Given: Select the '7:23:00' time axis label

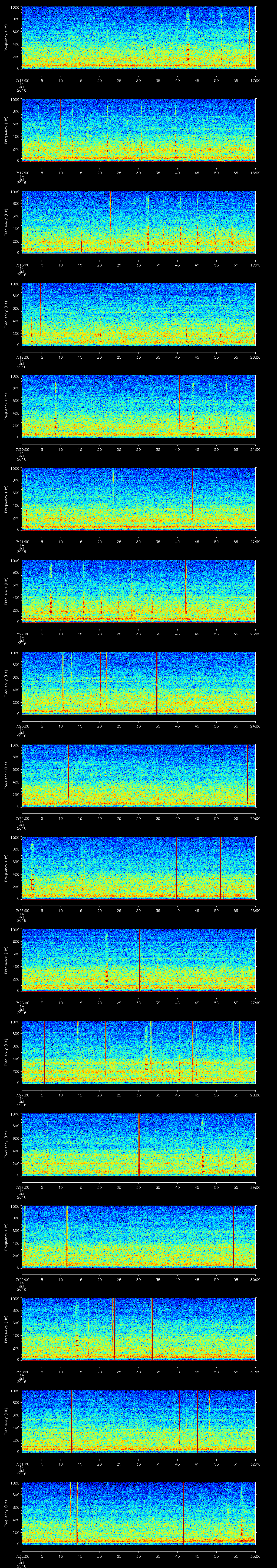Looking at the screenshot, I should [22, 726].
